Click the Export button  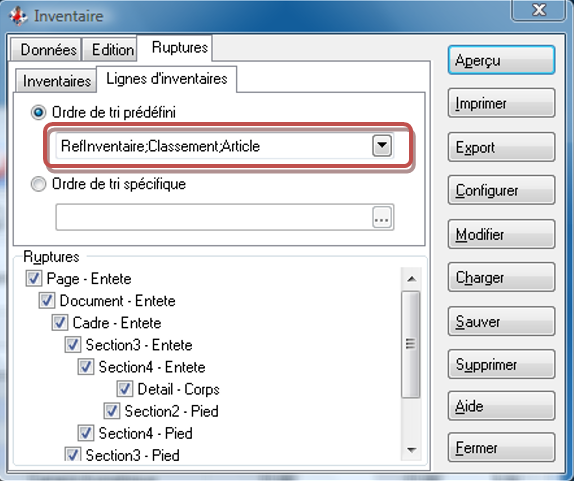point(501,147)
